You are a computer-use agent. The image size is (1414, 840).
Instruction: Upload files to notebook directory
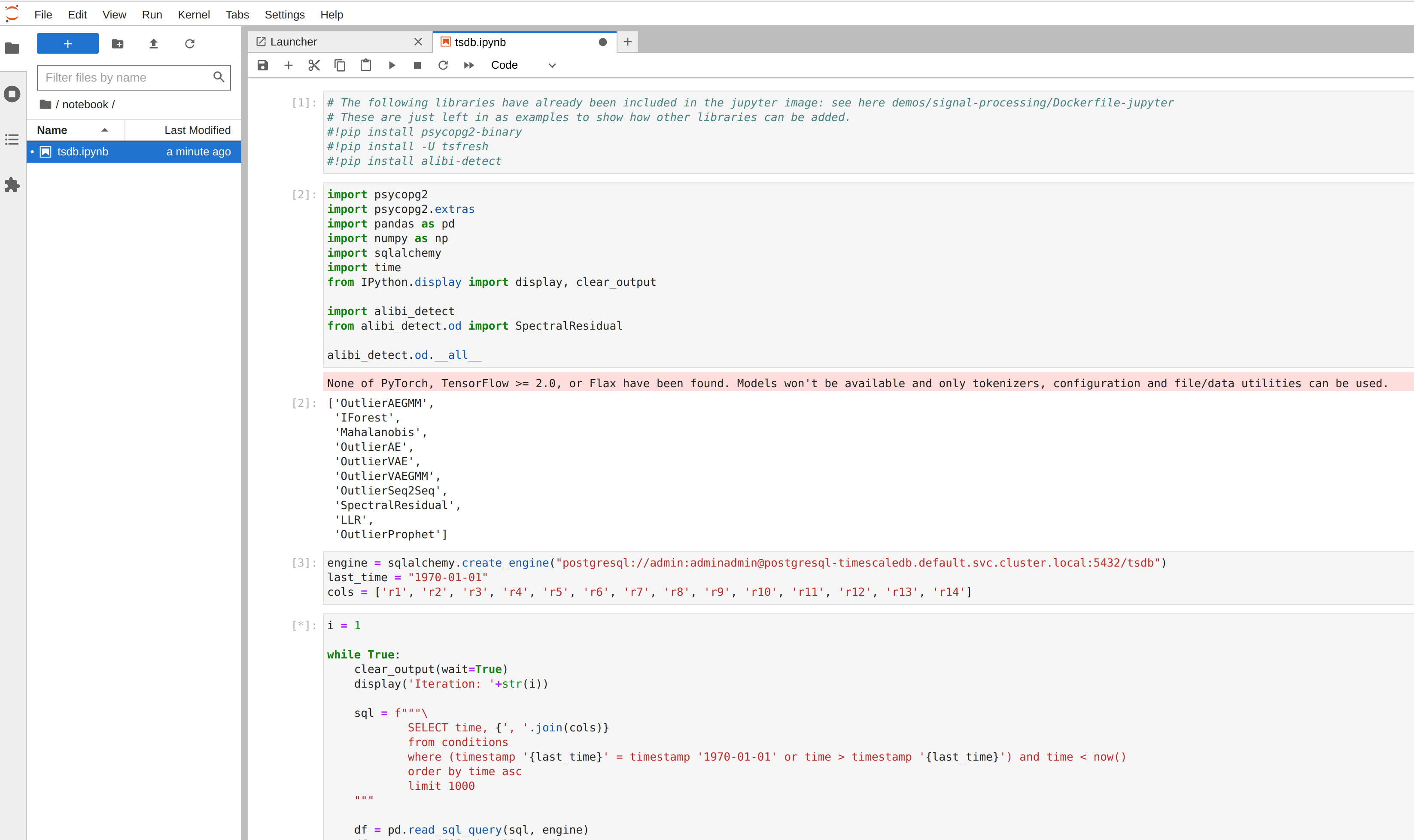point(153,44)
